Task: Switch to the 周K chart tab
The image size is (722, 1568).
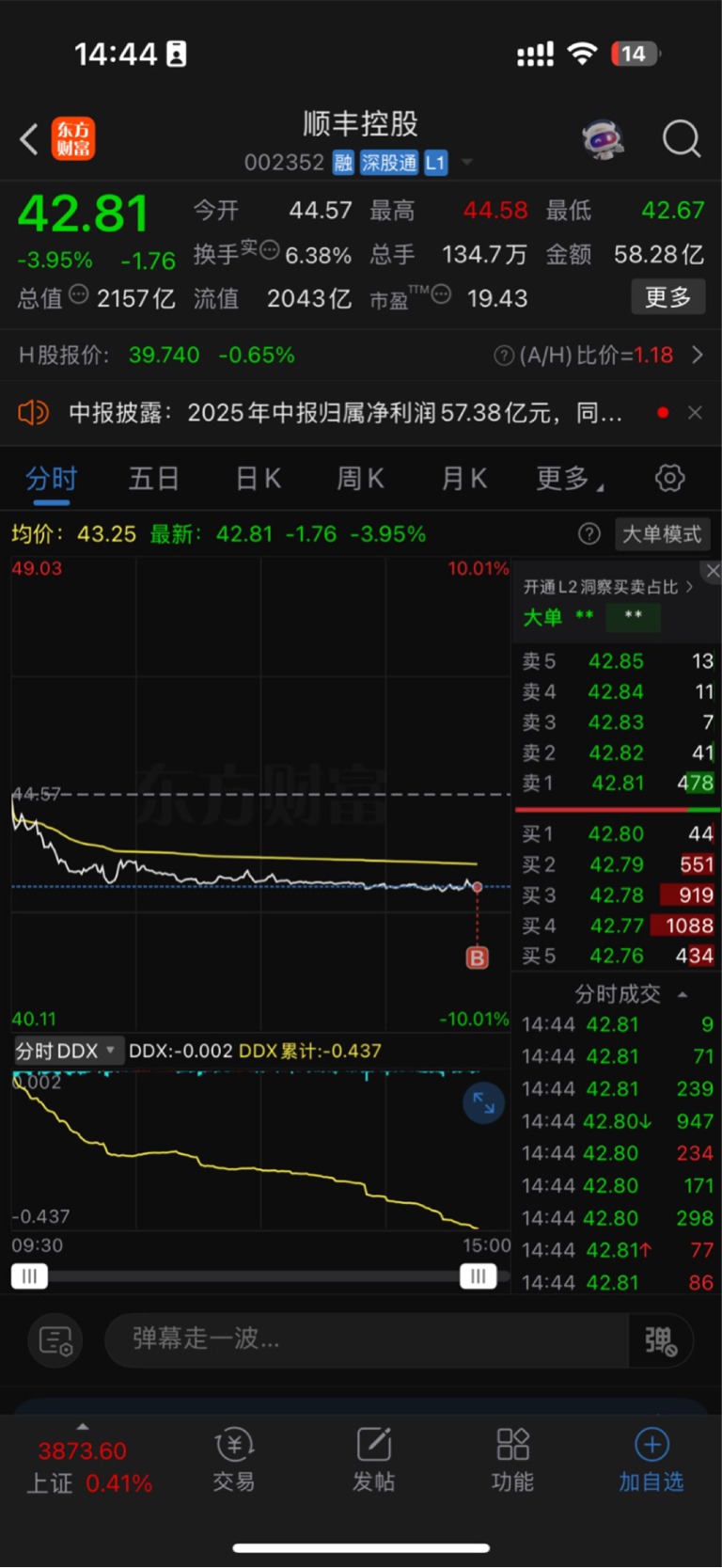Action: [x=361, y=479]
